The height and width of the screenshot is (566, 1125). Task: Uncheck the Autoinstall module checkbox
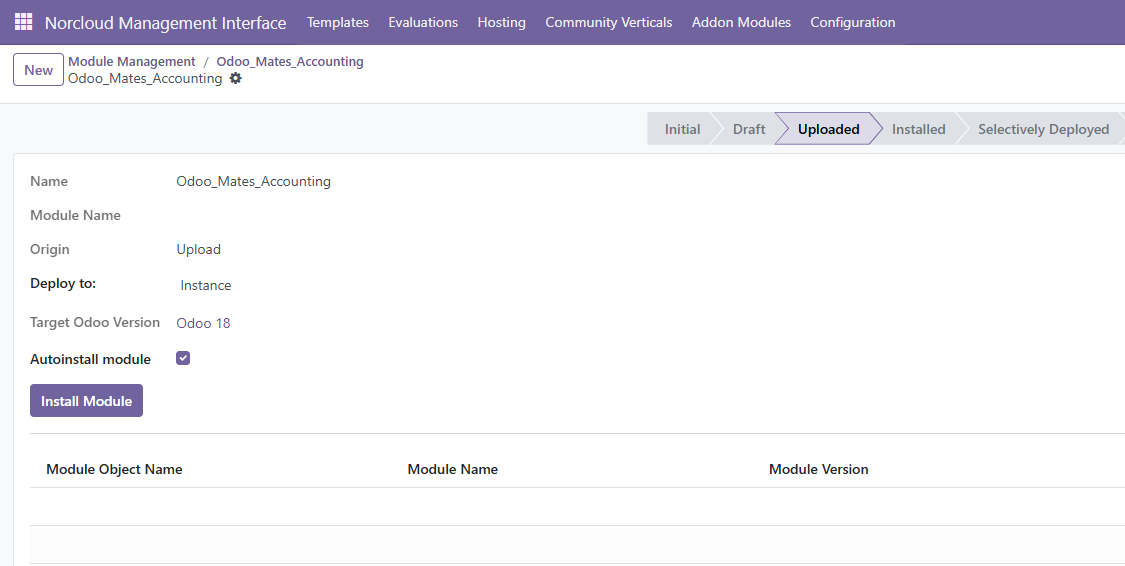pos(183,358)
